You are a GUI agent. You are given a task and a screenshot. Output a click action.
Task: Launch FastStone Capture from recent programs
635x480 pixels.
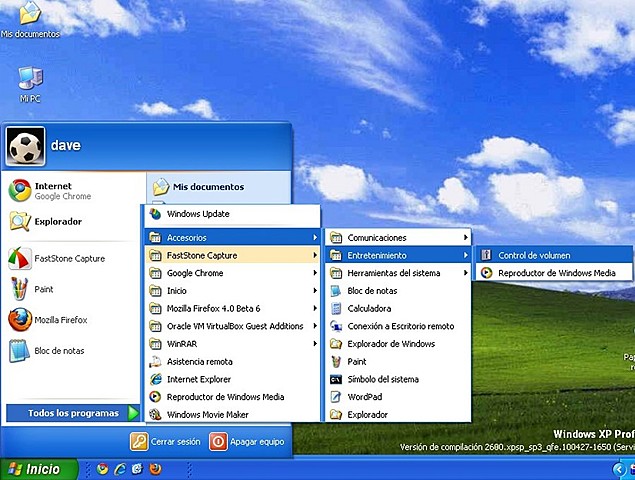(x=57, y=258)
